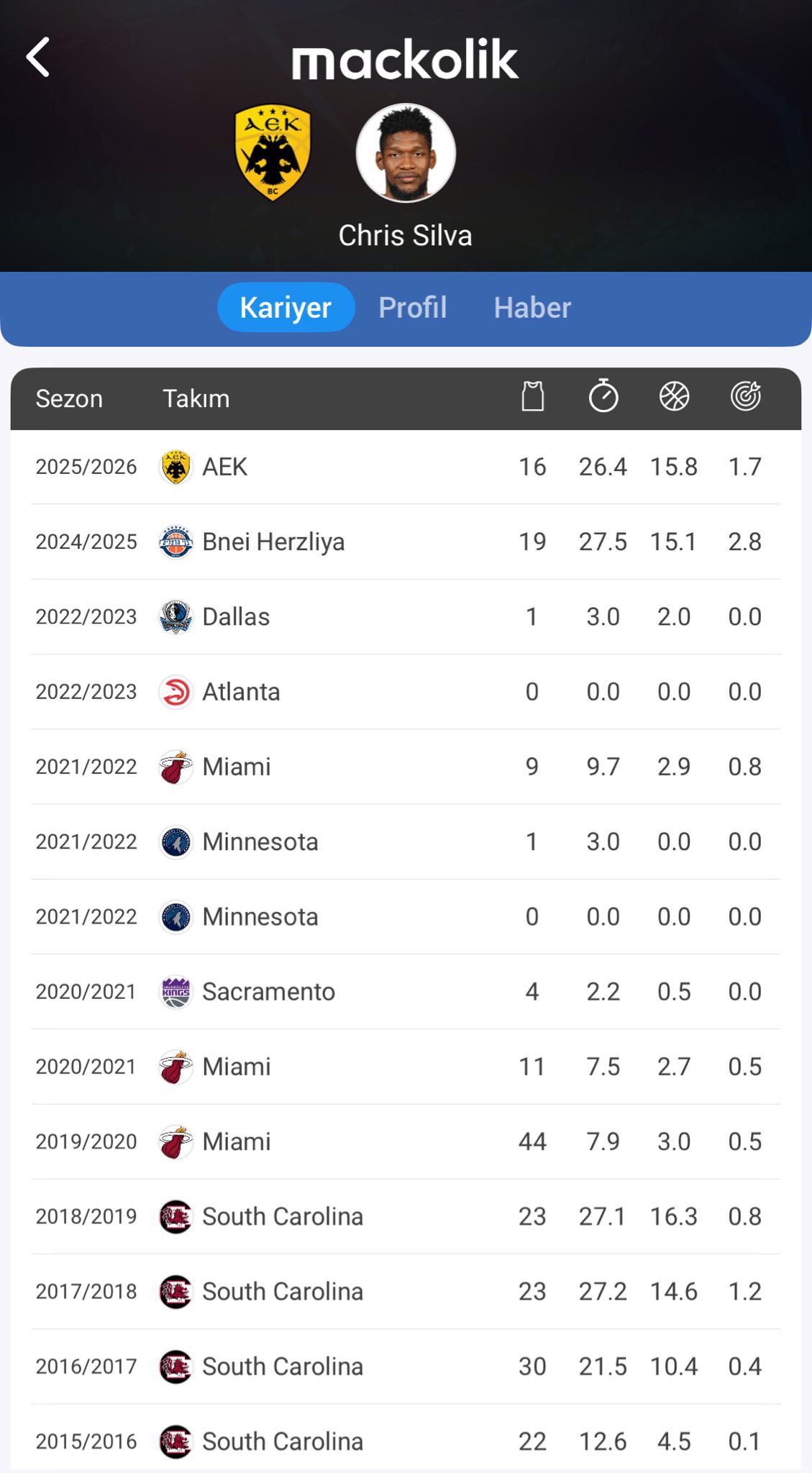Tap the Sezon column header
This screenshot has width=812, height=1473.
[69, 398]
